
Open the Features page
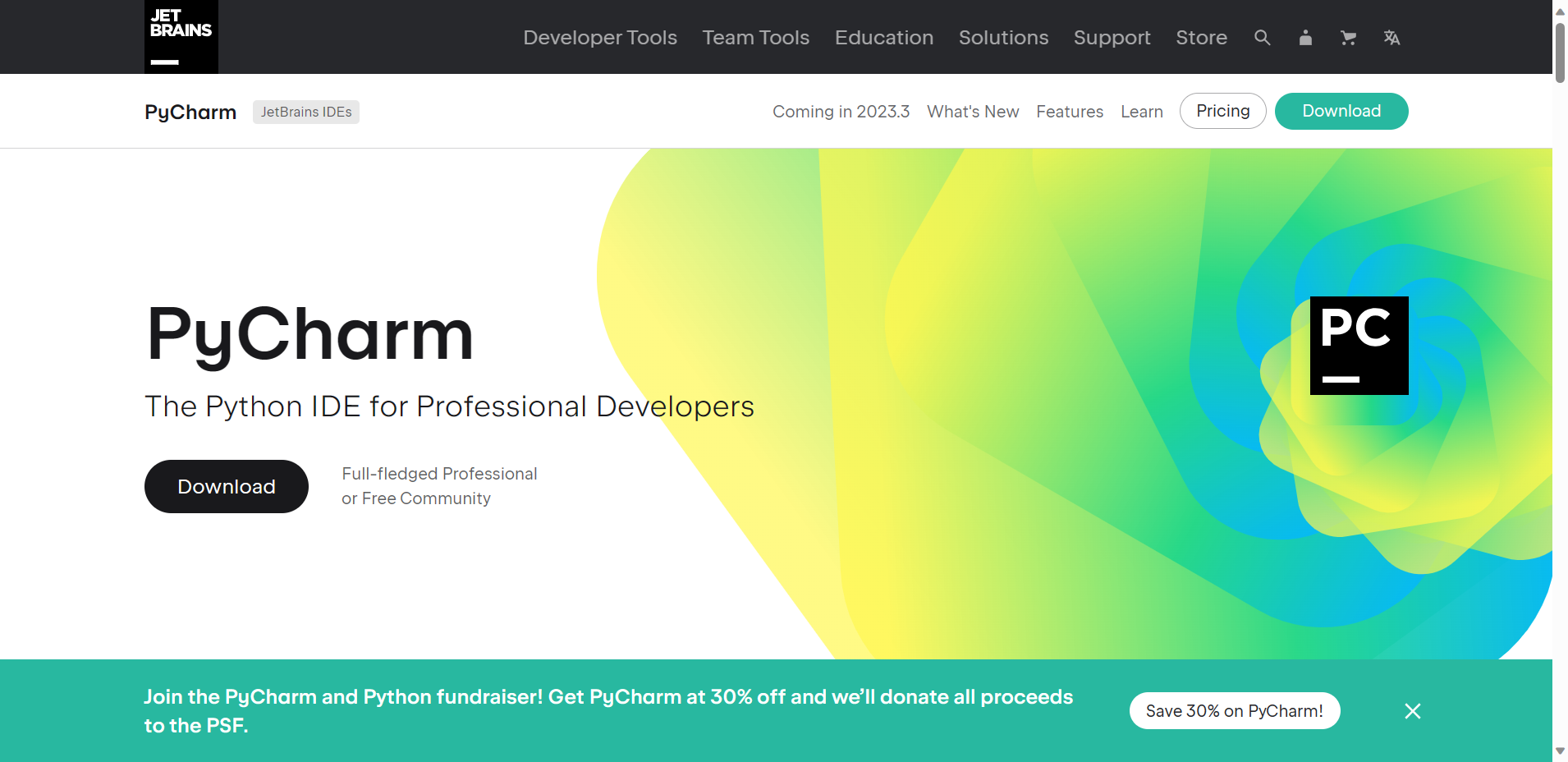point(1070,112)
